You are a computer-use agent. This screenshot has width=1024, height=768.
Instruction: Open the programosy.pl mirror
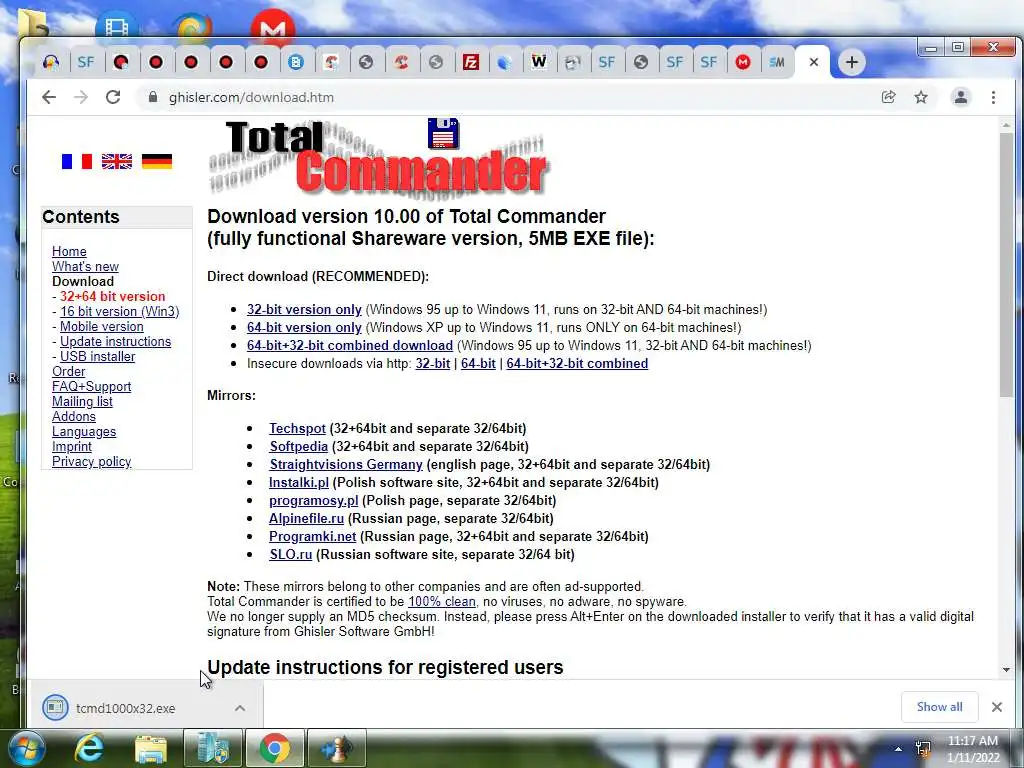[x=313, y=500]
